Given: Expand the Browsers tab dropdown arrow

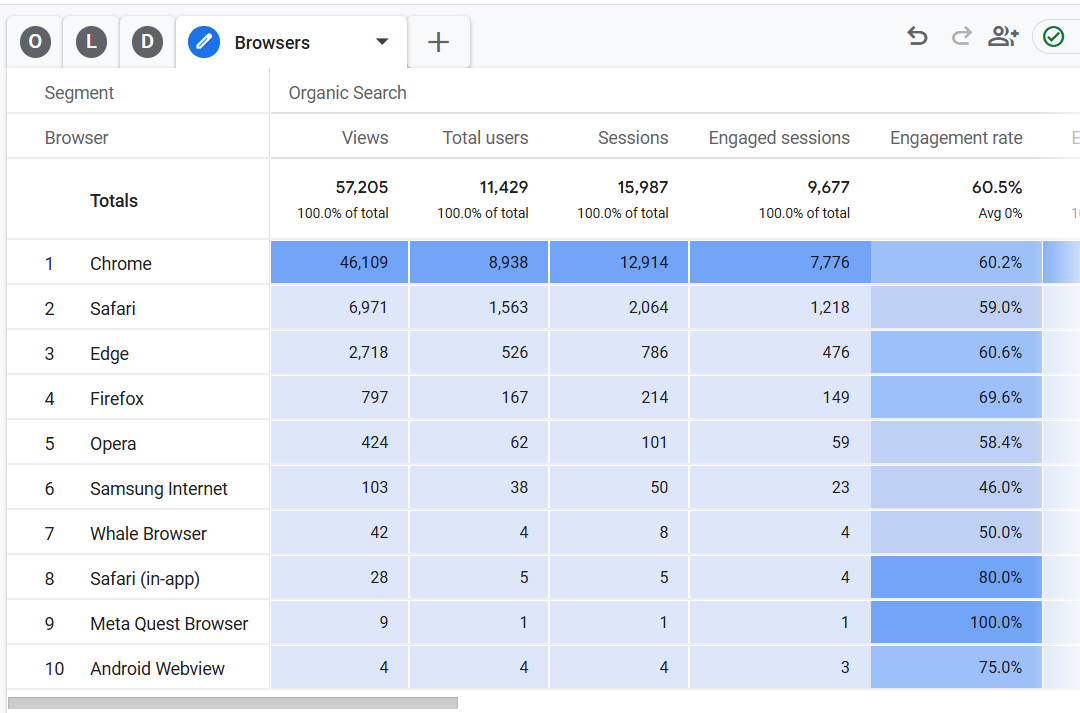Looking at the screenshot, I should (381, 42).
